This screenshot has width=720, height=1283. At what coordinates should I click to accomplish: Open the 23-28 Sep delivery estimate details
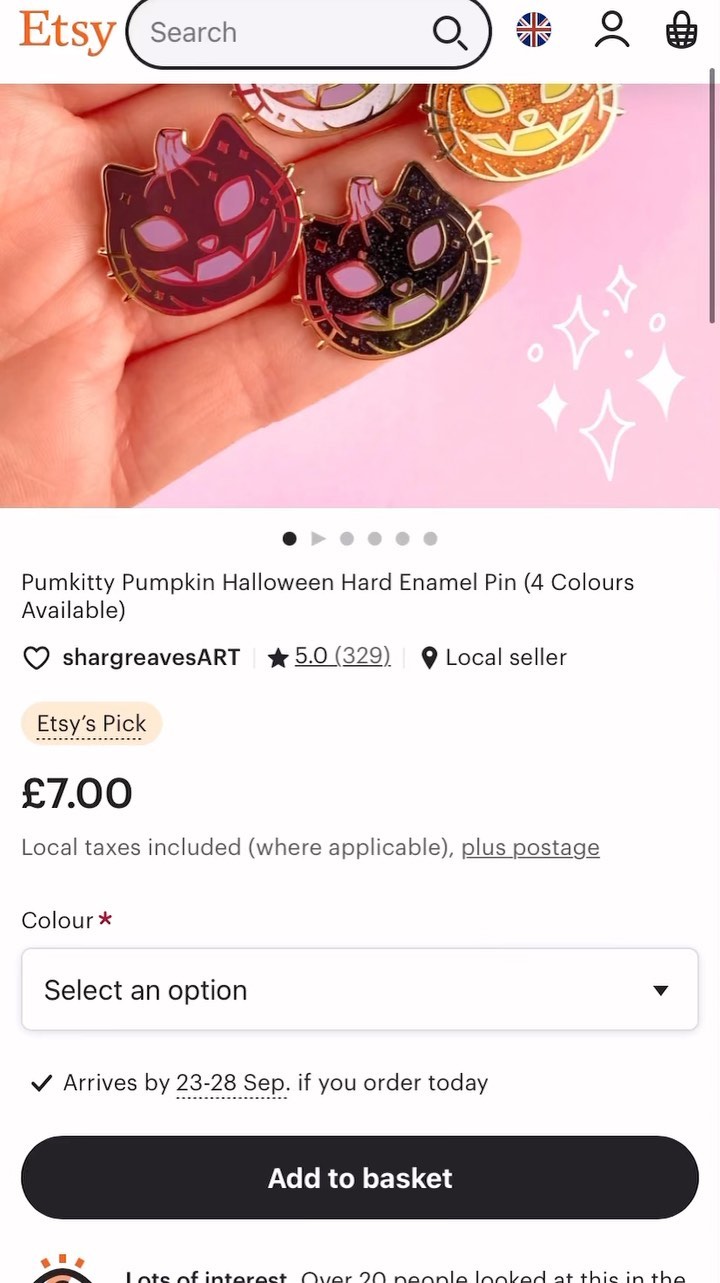coord(232,1083)
